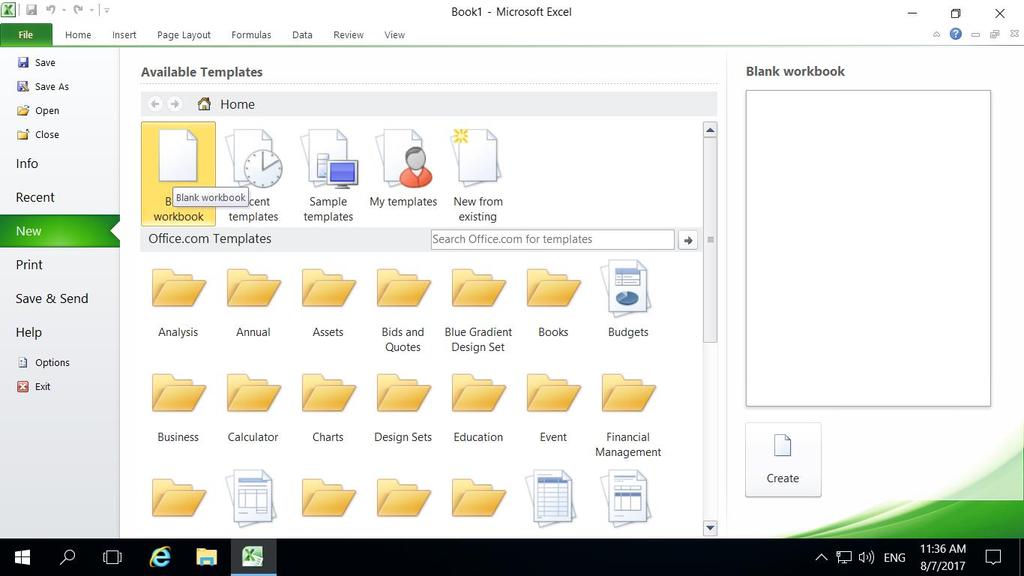The width and height of the screenshot is (1024, 576).
Task: Switch to the Home tab
Action: click(78, 35)
